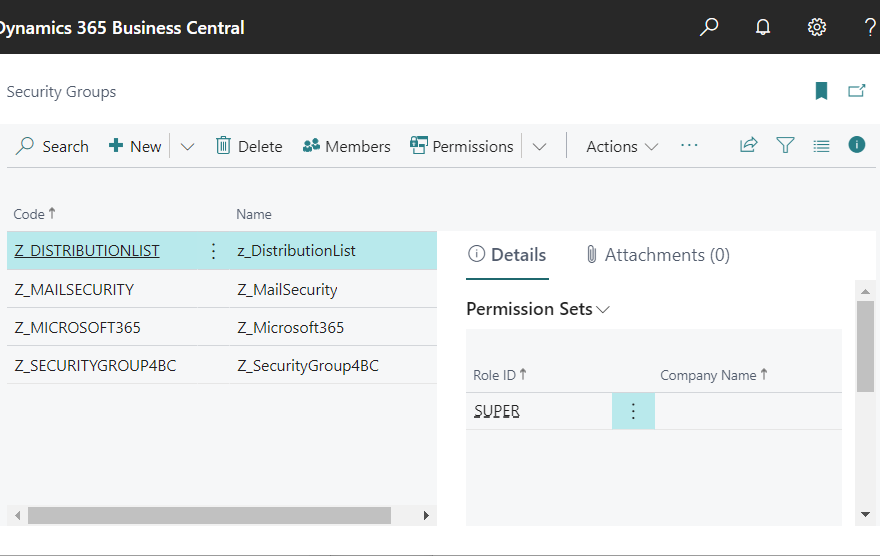Select the z_DistributionList name cell
This screenshot has width=880, height=556.
coord(296,251)
